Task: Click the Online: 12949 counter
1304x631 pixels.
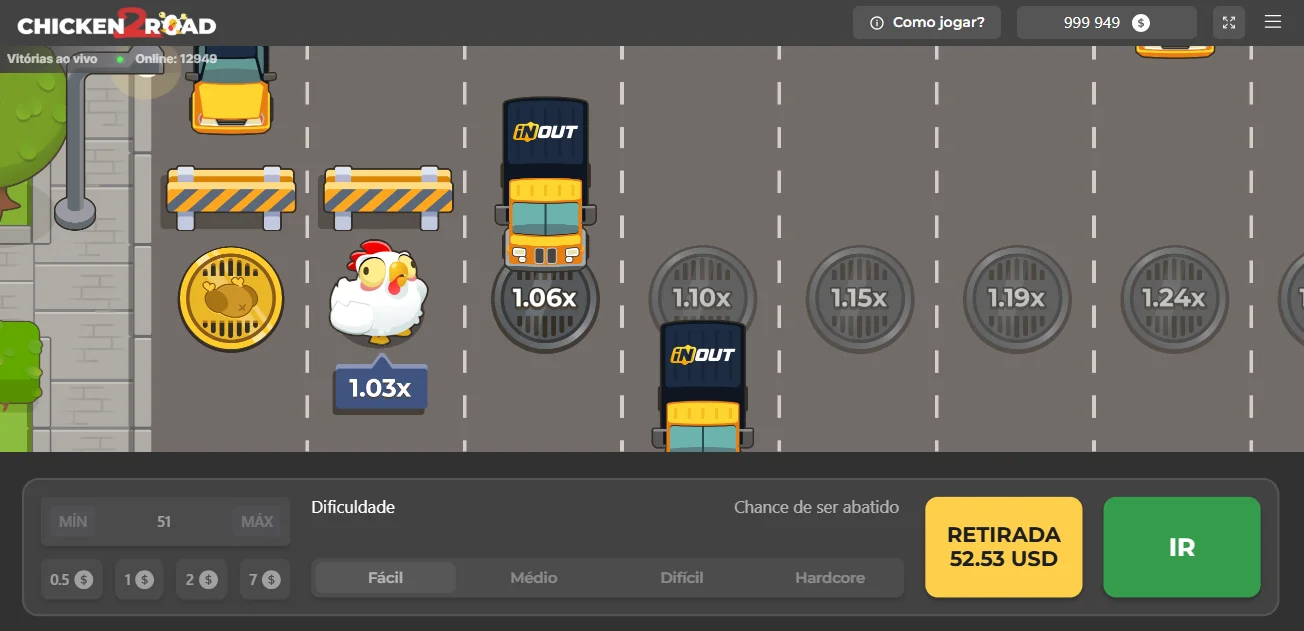Action: [176, 59]
